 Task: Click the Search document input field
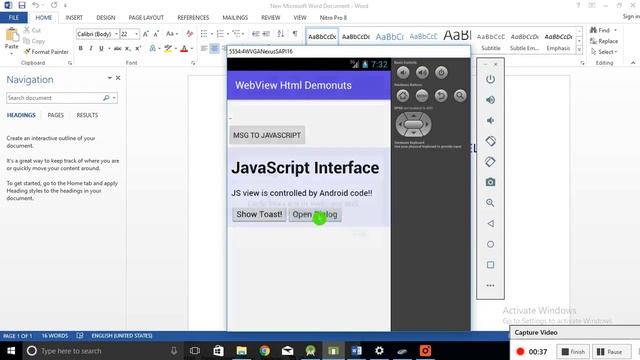(x=54, y=98)
